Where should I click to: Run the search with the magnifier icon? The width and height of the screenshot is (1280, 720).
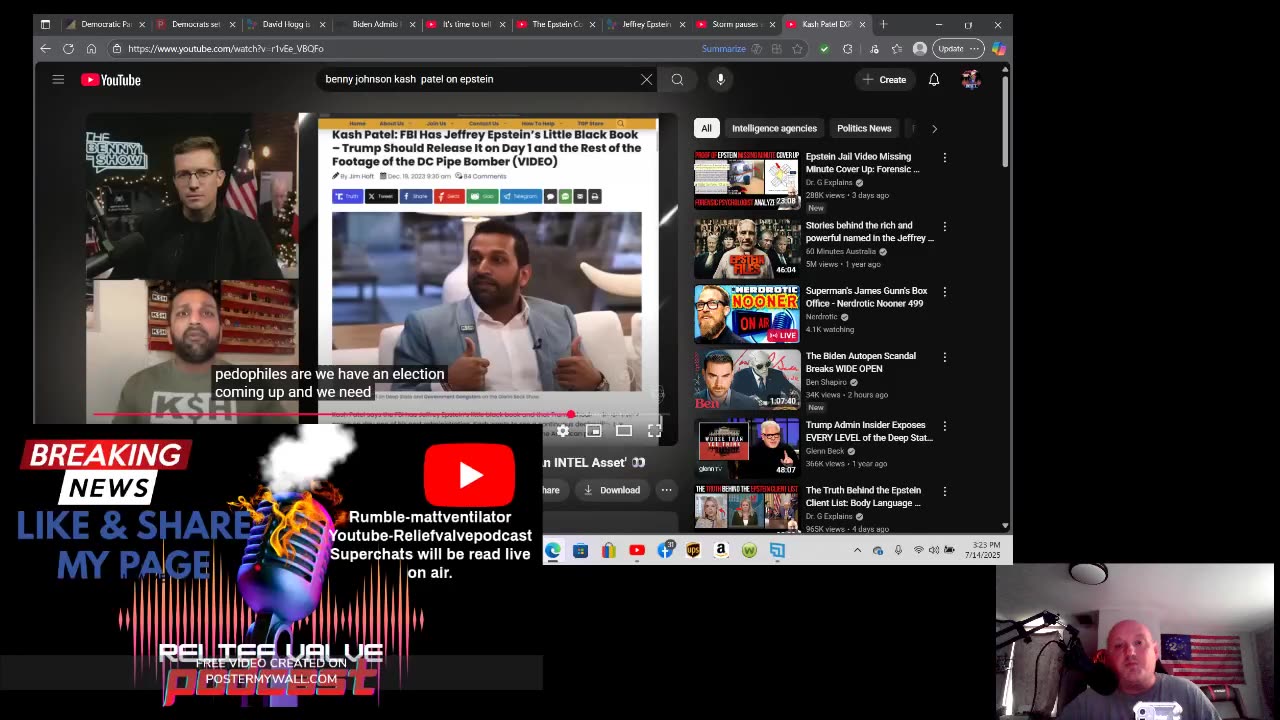[677, 79]
